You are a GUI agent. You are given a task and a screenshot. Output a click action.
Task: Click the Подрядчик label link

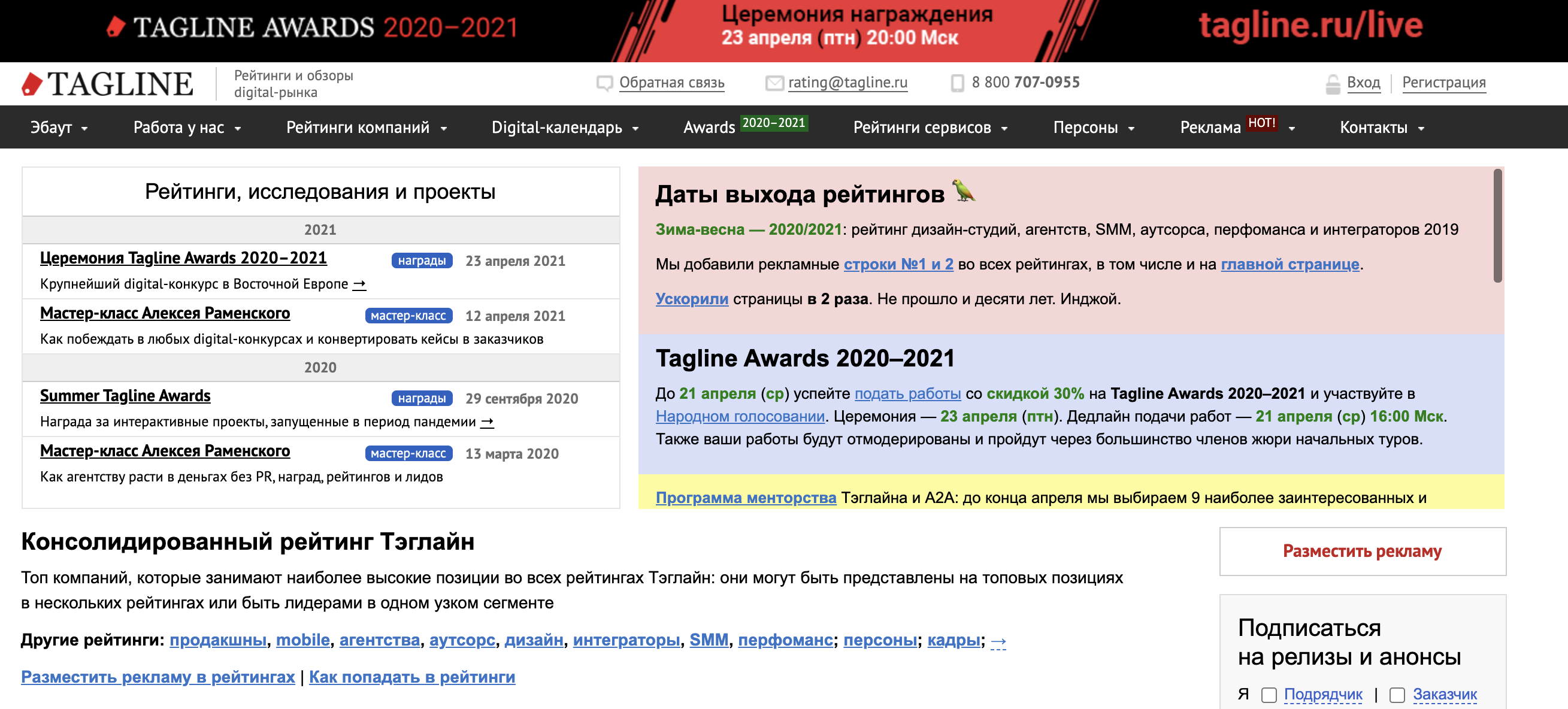pyautogui.click(x=1323, y=695)
